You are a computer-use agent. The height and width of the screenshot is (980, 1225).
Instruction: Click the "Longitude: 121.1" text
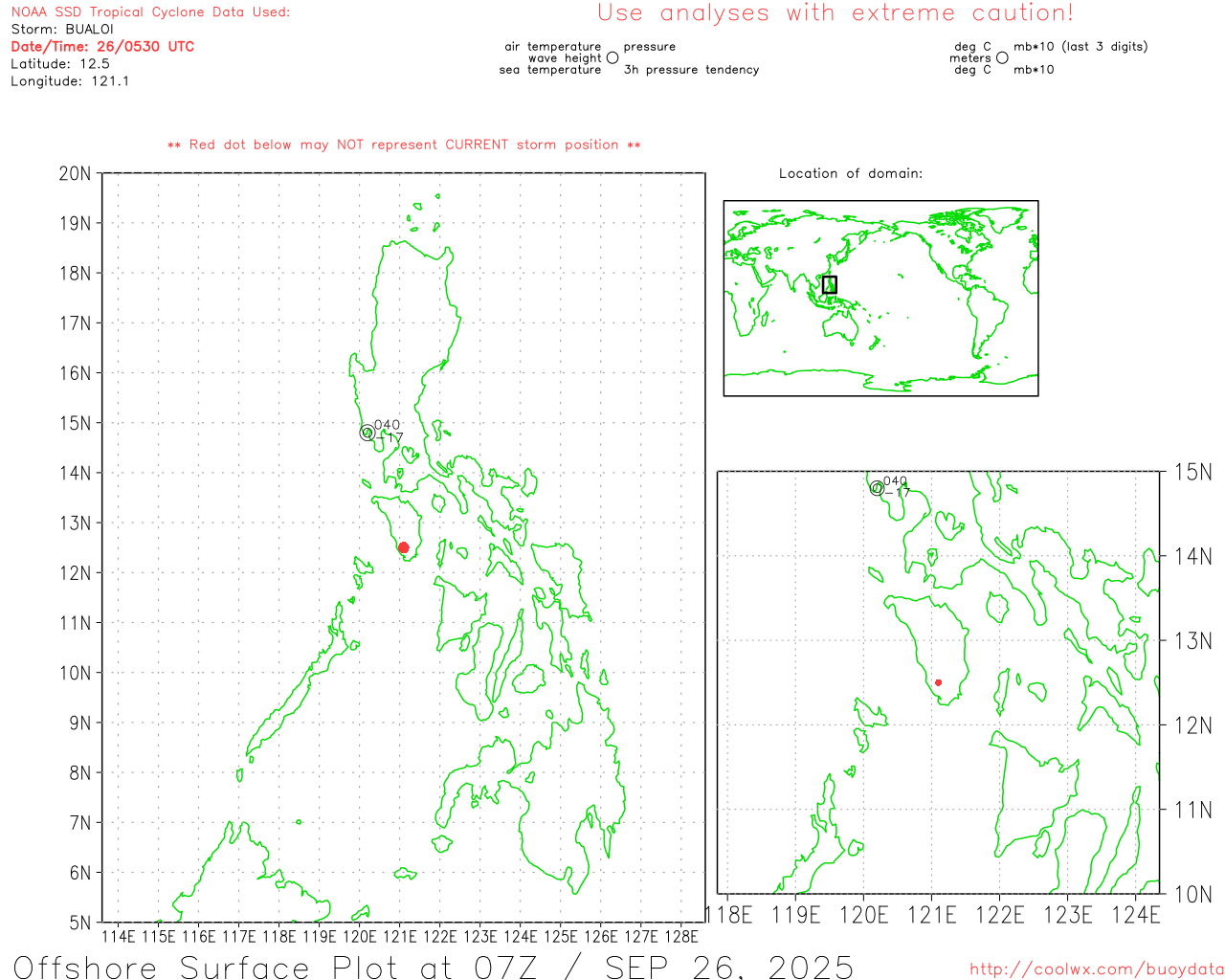click(70, 81)
